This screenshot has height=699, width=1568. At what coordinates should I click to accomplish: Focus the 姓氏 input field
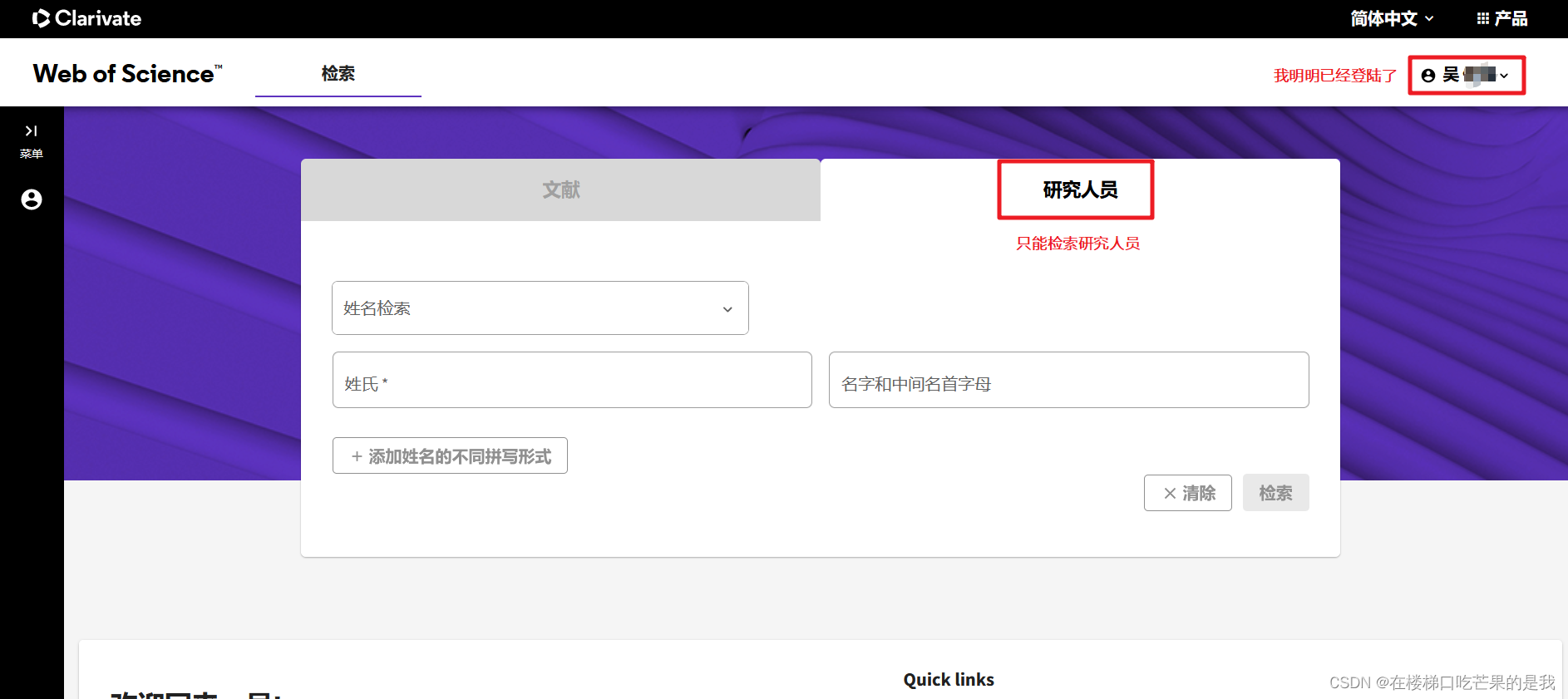click(x=572, y=380)
